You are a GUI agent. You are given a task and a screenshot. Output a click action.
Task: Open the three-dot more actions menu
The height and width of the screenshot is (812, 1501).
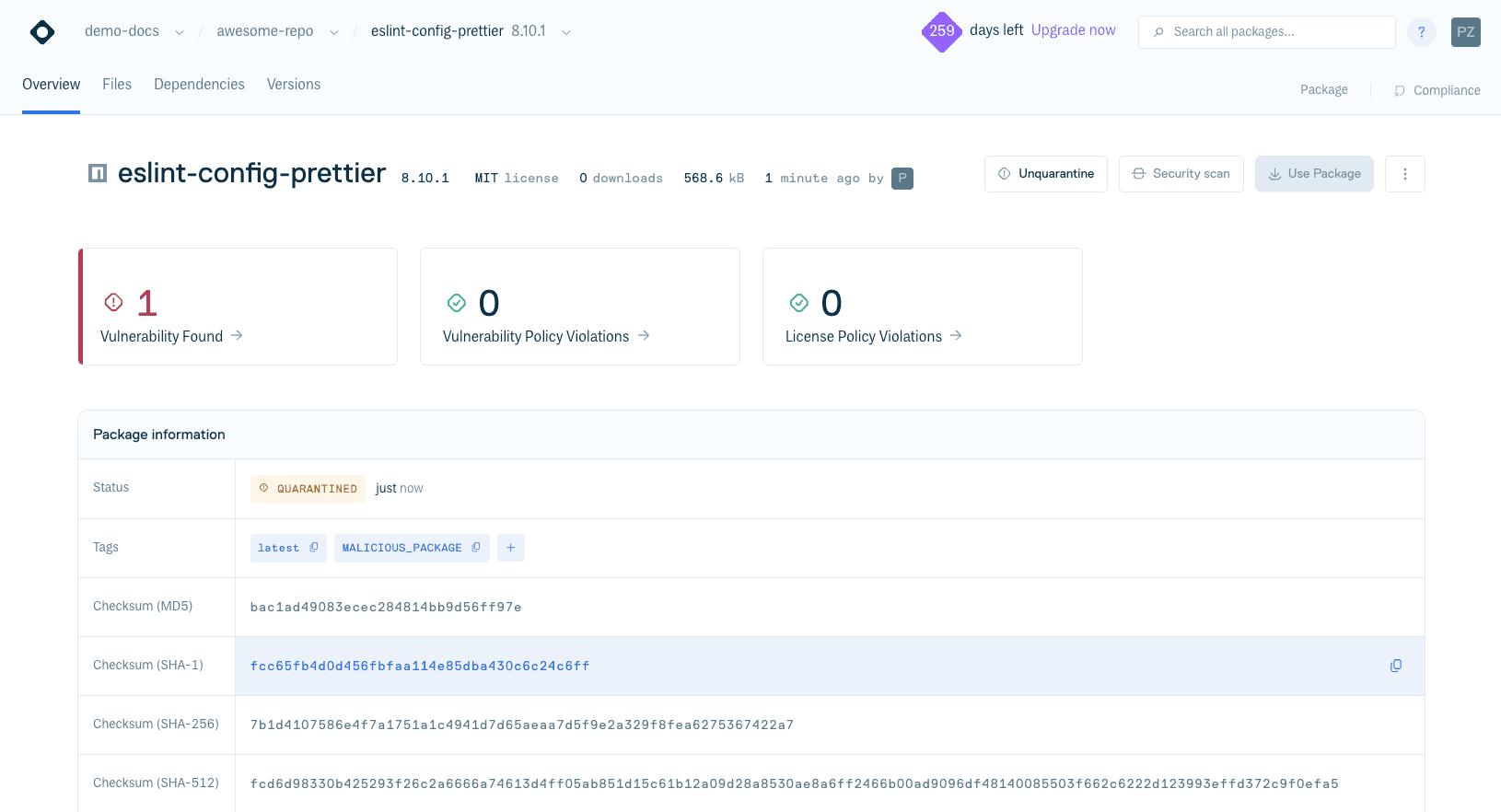[1404, 174]
